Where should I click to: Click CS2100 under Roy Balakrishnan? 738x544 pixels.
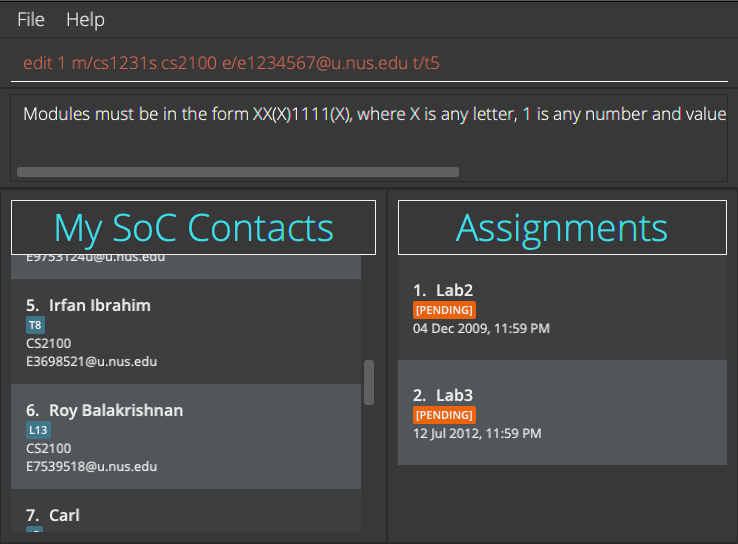[48, 448]
